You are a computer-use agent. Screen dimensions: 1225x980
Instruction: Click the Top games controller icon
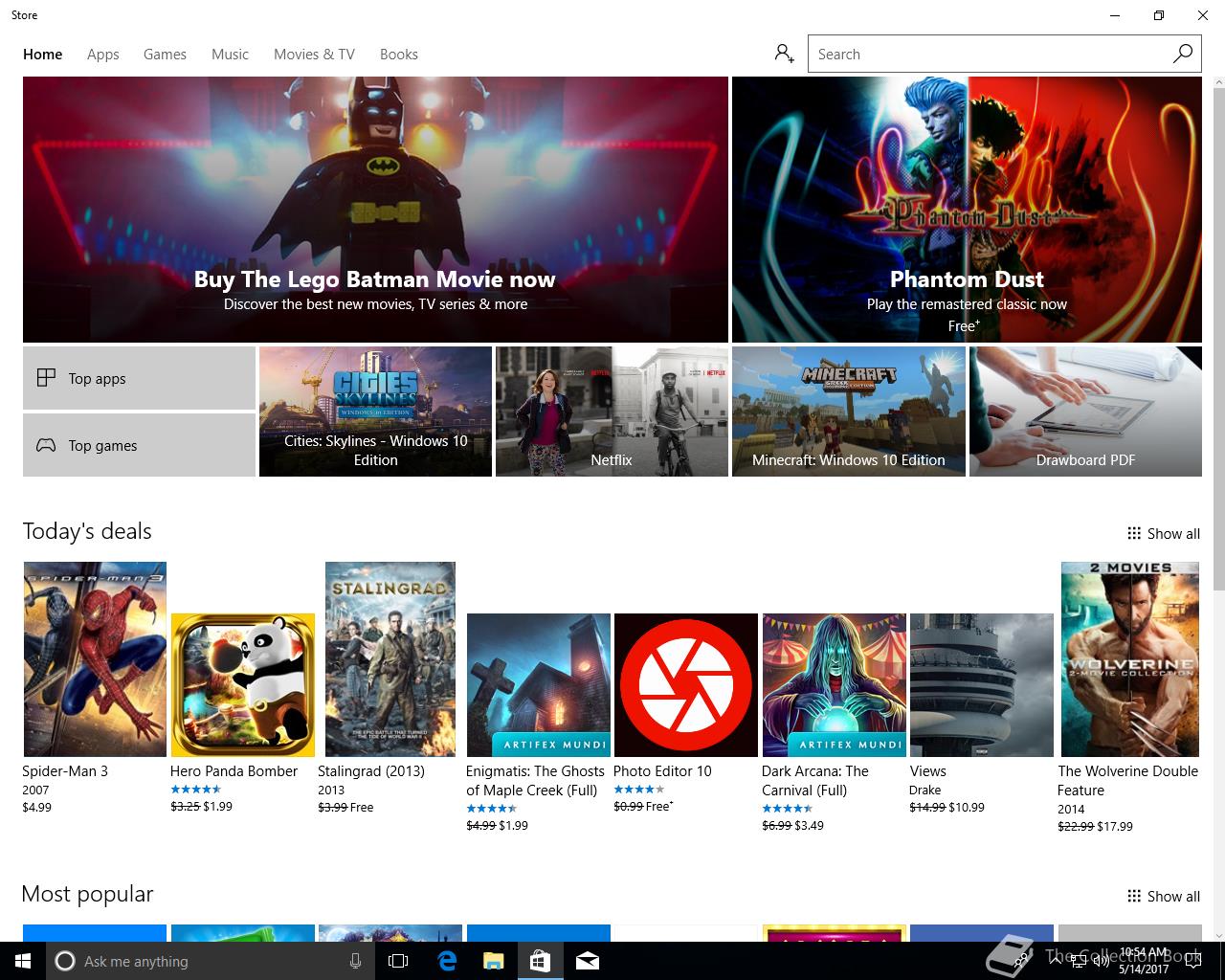(46, 445)
